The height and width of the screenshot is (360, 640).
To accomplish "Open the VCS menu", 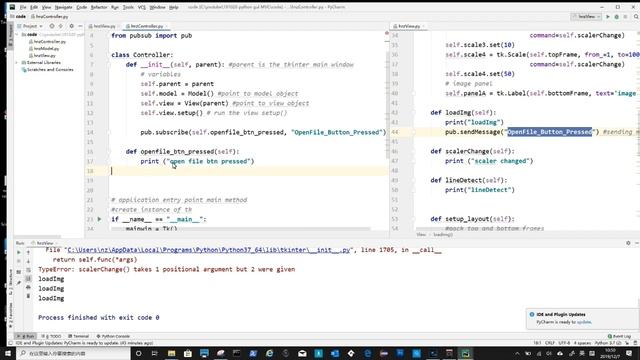I will tap(142, 7).
